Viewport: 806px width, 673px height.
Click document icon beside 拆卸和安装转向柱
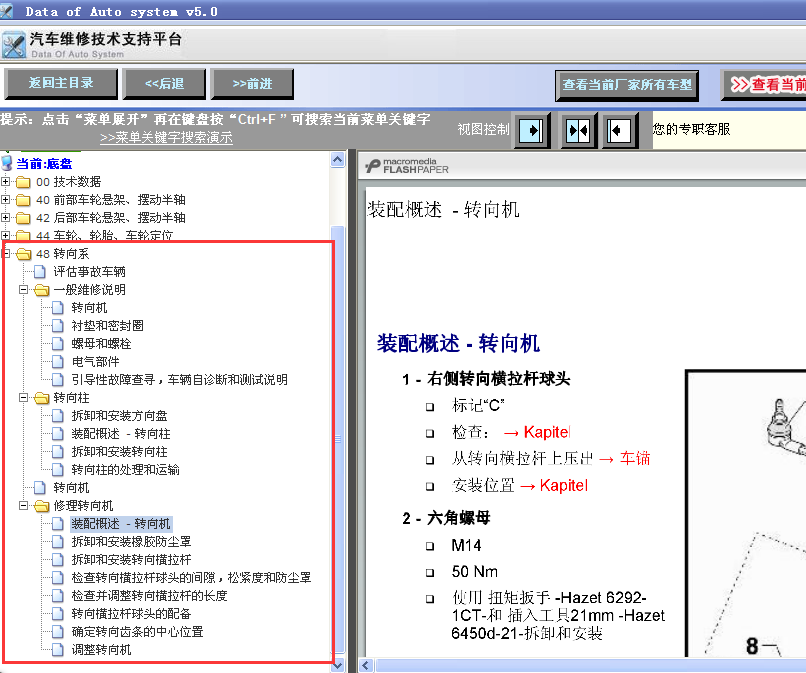58,451
